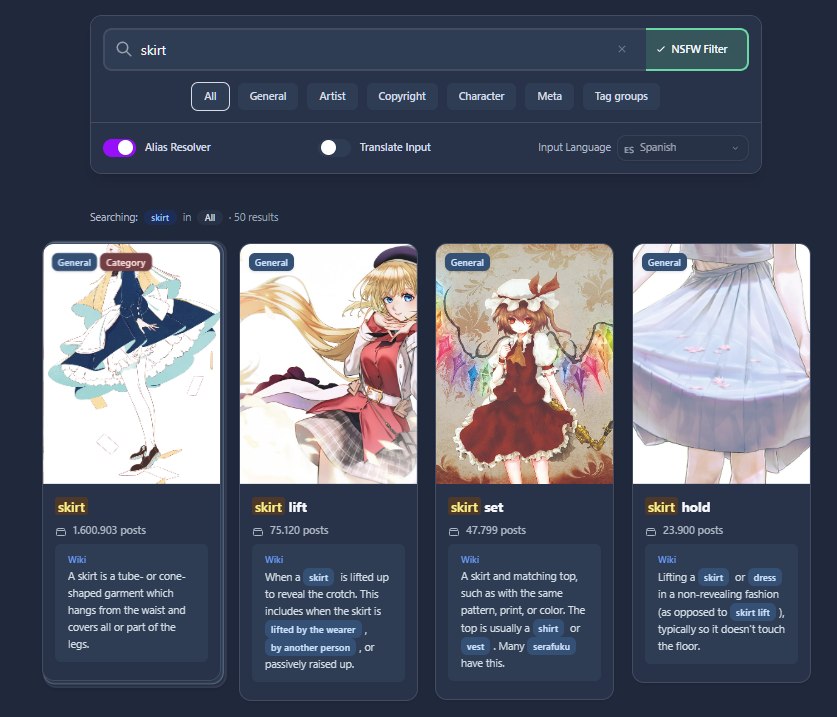Switch to the Meta tab
The height and width of the screenshot is (717, 837).
(x=549, y=96)
